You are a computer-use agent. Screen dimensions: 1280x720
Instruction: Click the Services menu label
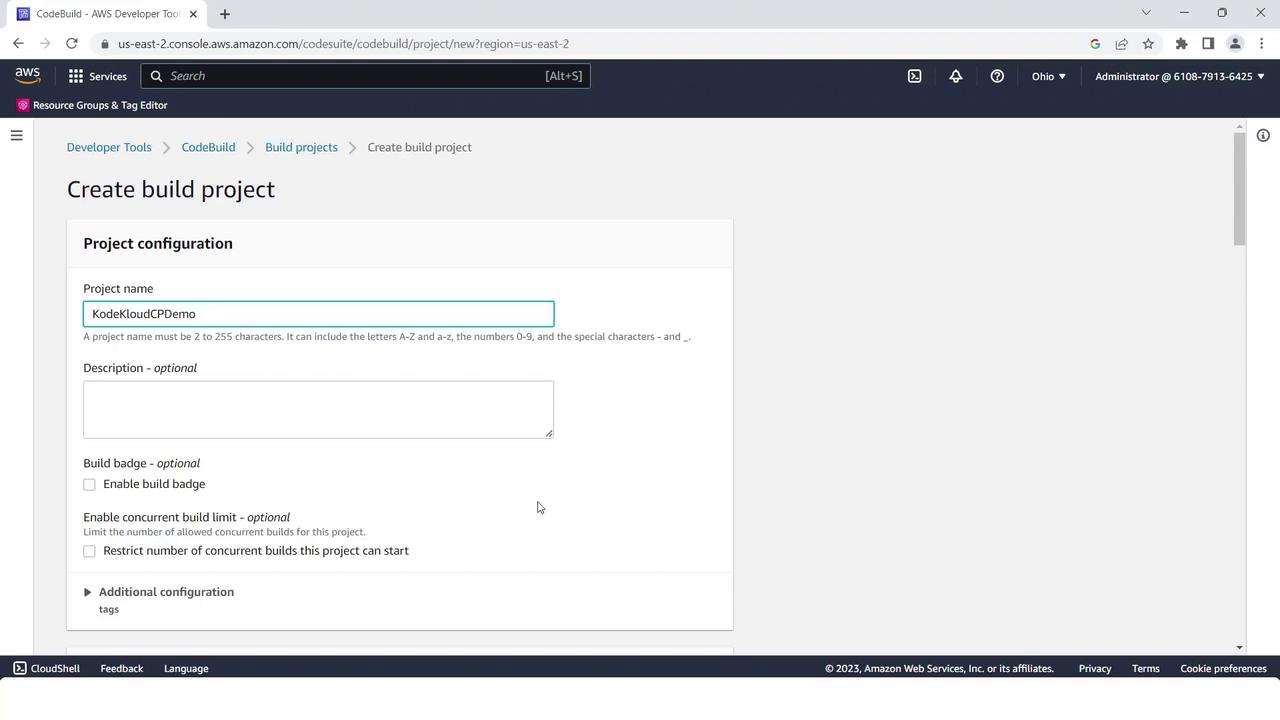point(108,76)
